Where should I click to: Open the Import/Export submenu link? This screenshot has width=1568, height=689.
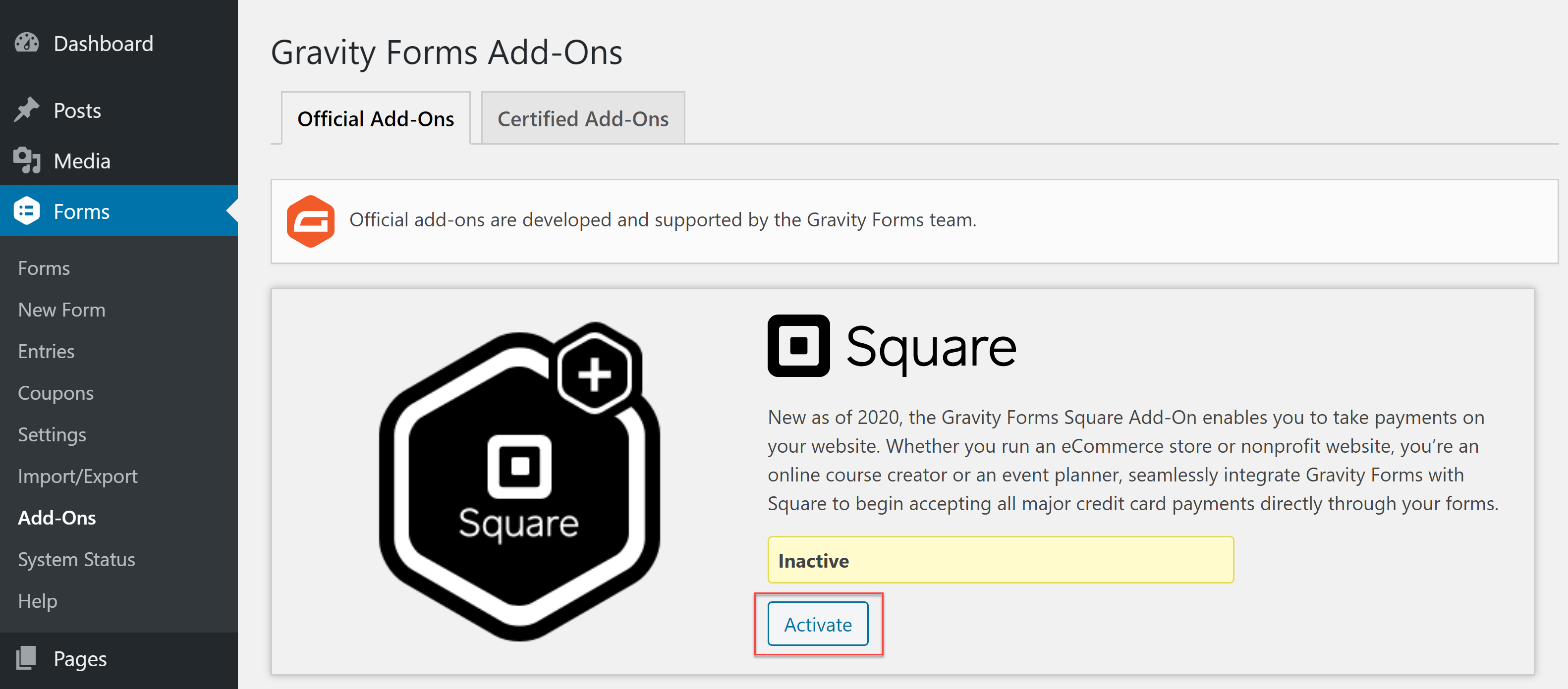77,476
